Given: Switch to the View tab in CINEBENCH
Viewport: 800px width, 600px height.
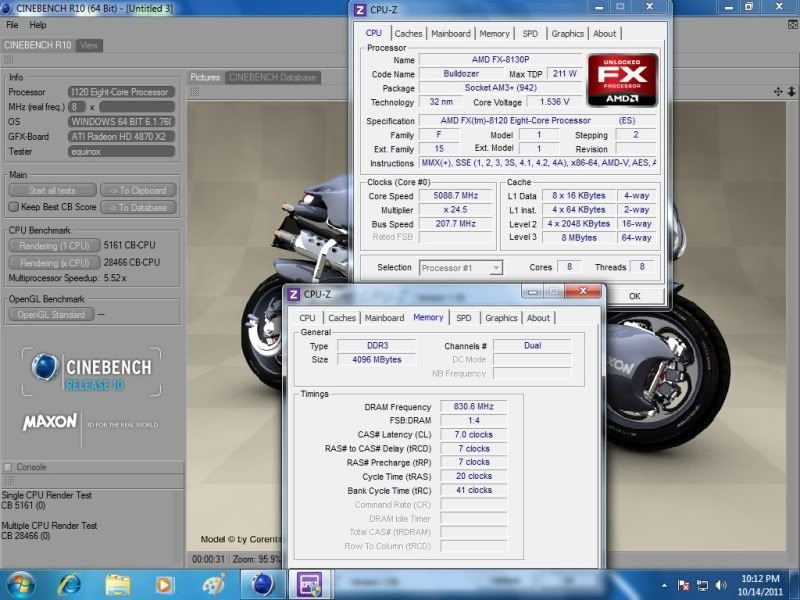Looking at the screenshot, I should pos(89,45).
